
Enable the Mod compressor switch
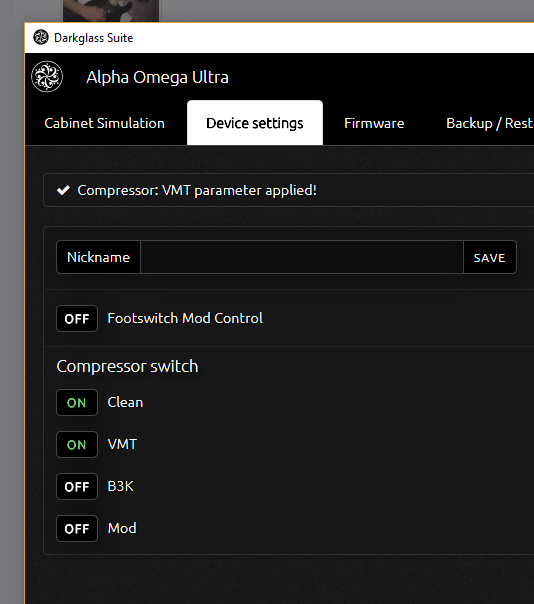tap(77, 528)
